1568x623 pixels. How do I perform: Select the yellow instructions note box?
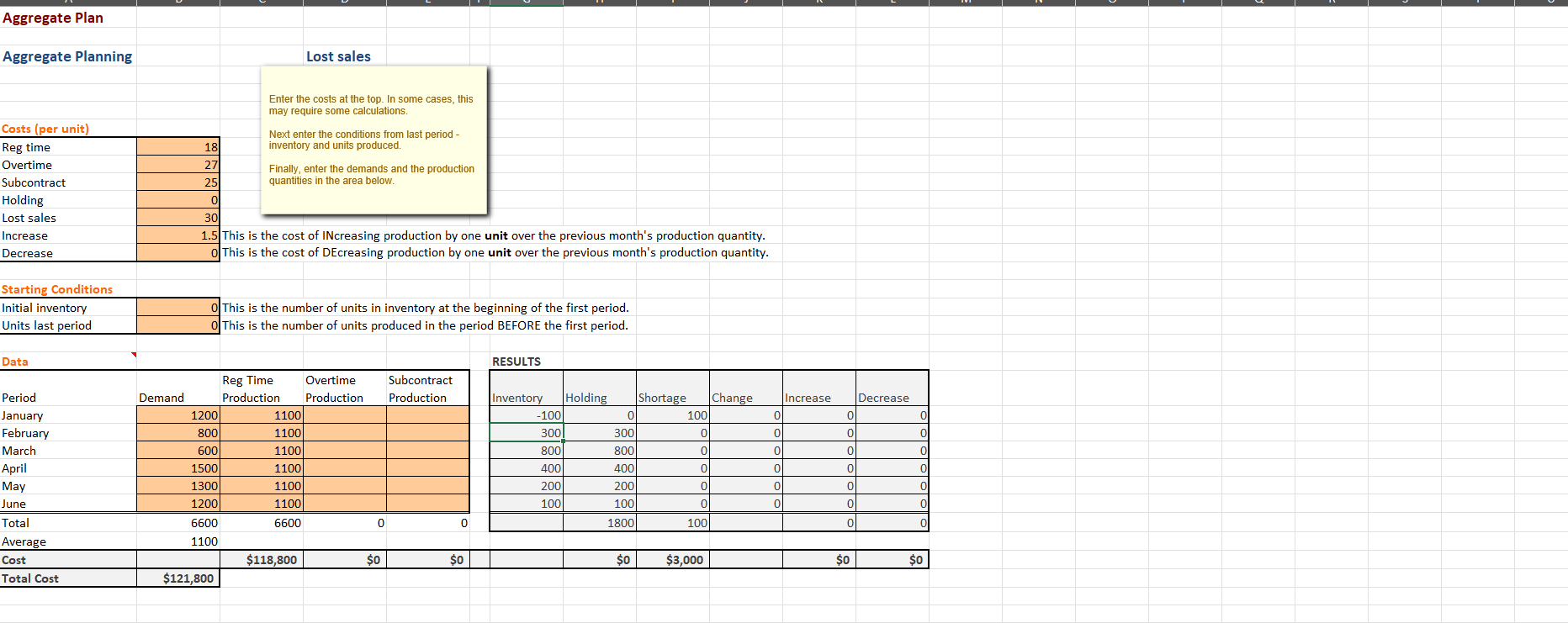(x=374, y=140)
